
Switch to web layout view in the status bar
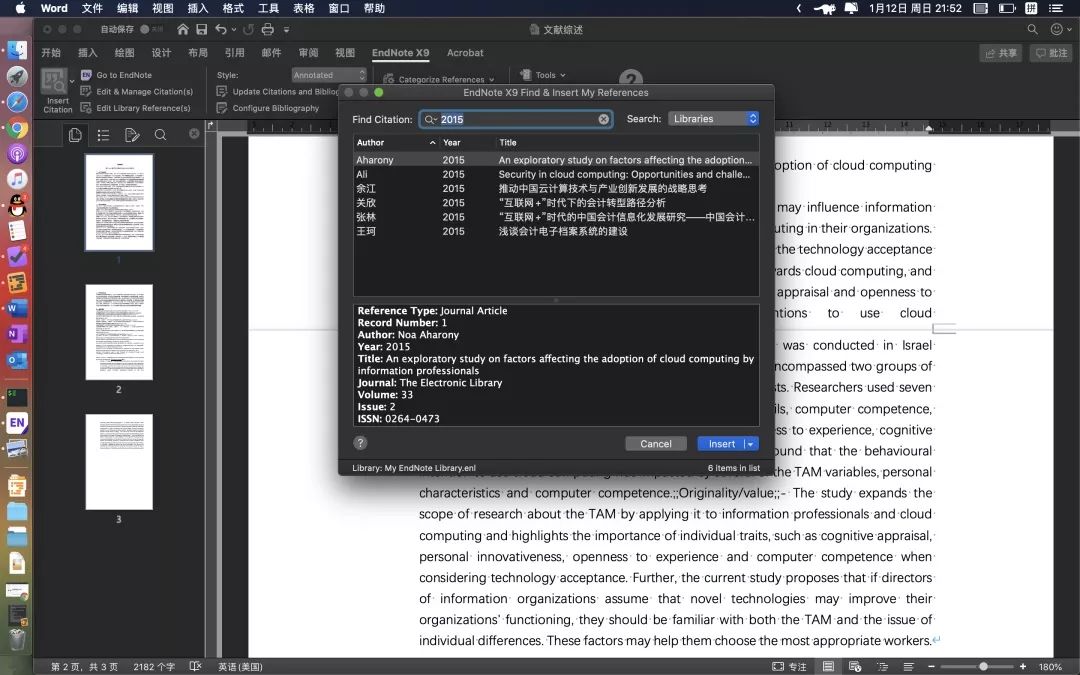855,667
